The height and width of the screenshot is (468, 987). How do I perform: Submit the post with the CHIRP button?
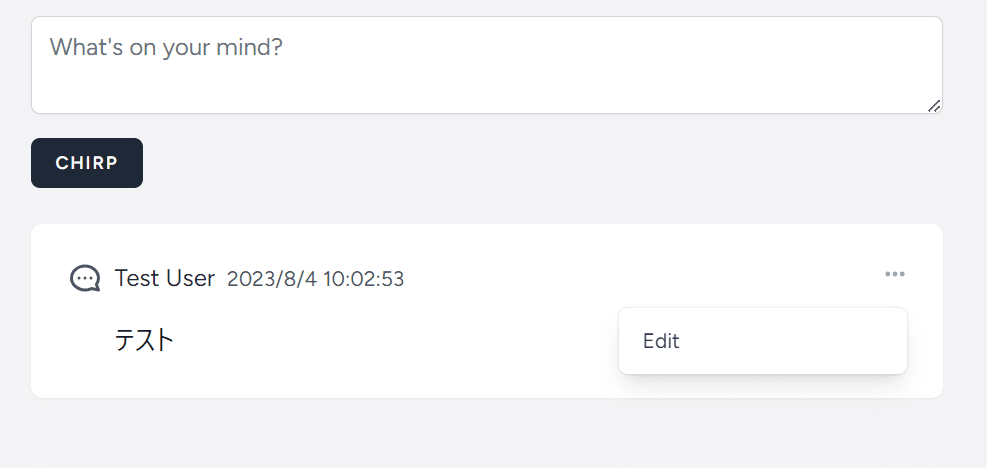pos(87,163)
